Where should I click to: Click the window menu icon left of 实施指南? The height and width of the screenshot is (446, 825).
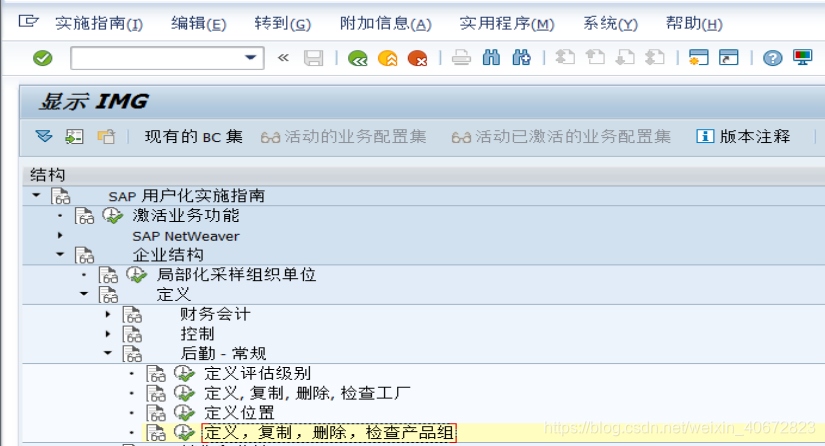(x=28, y=22)
